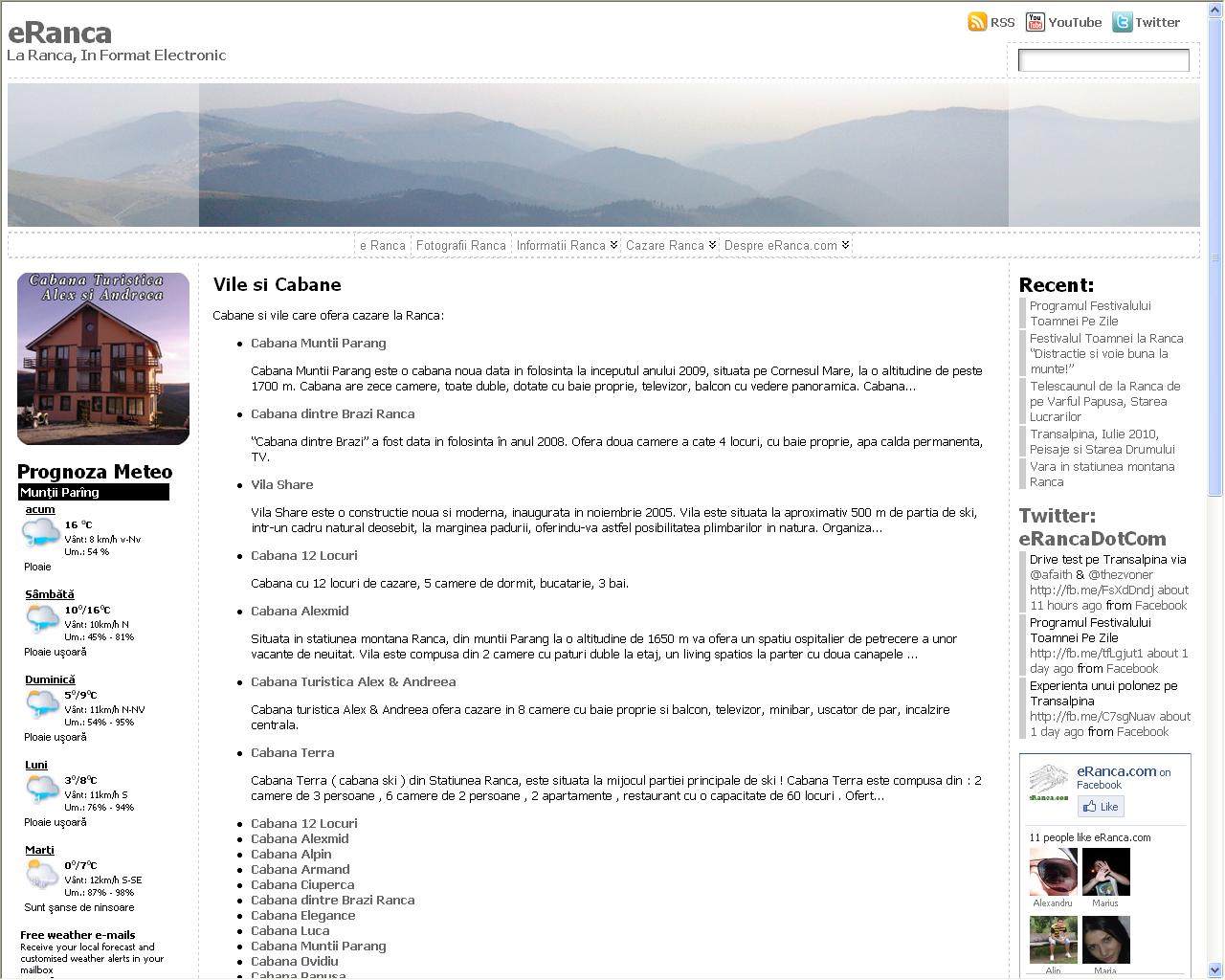Open Cabana Alexmid heading link
The image size is (1225, 980).
300,611
